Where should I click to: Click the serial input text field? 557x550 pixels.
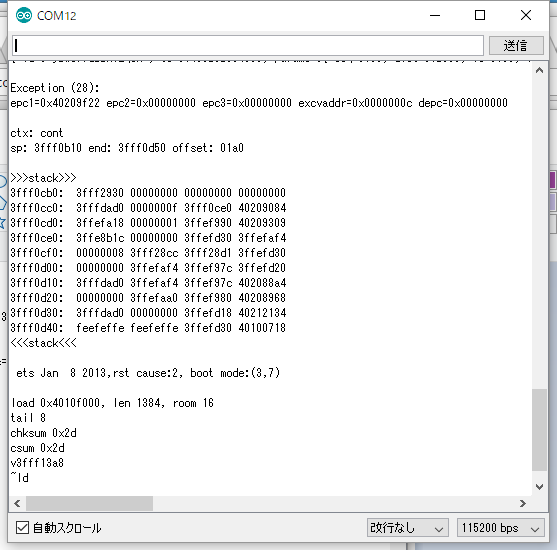coord(248,45)
